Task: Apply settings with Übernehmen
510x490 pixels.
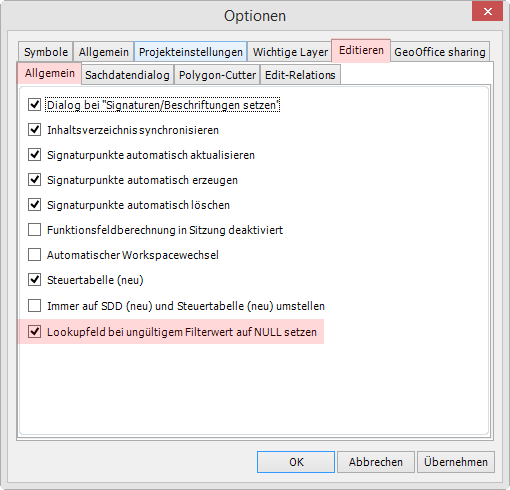Action: click(456, 462)
